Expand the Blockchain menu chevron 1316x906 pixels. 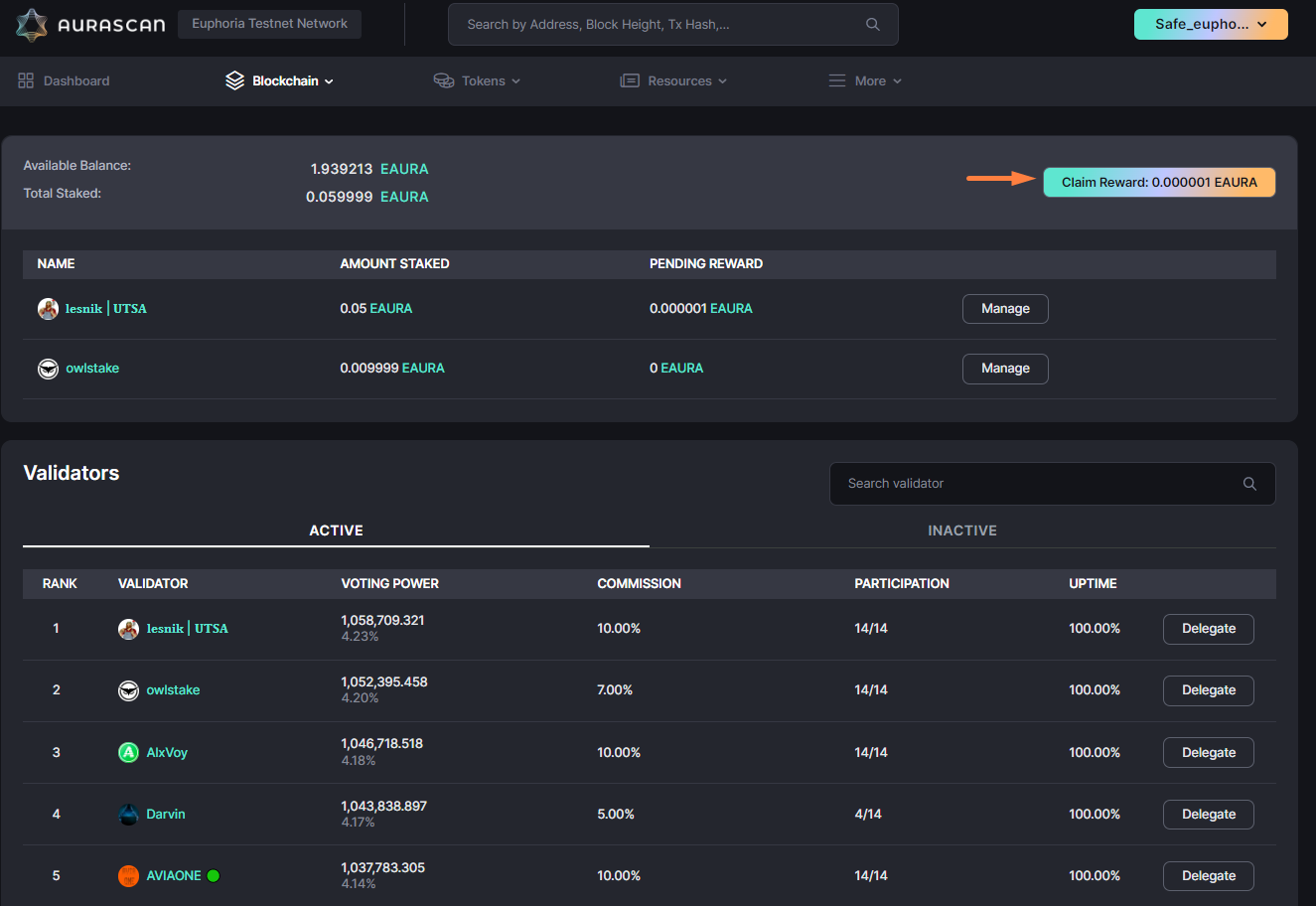click(329, 81)
